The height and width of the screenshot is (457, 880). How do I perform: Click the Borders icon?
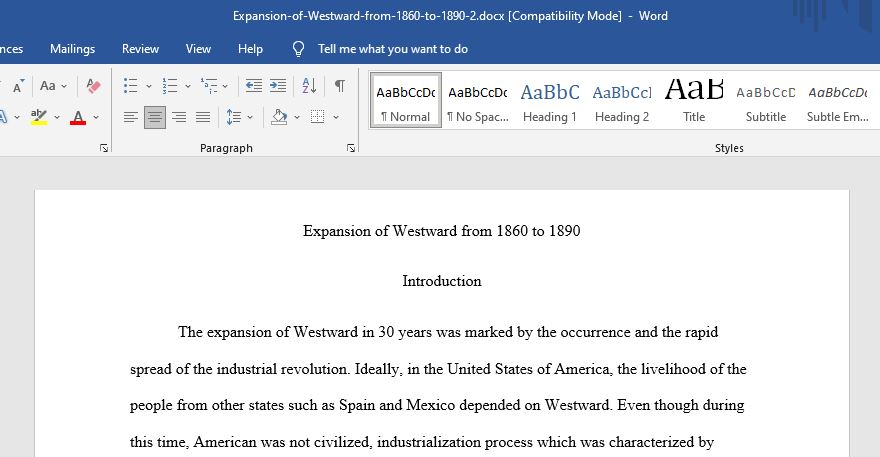318,117
